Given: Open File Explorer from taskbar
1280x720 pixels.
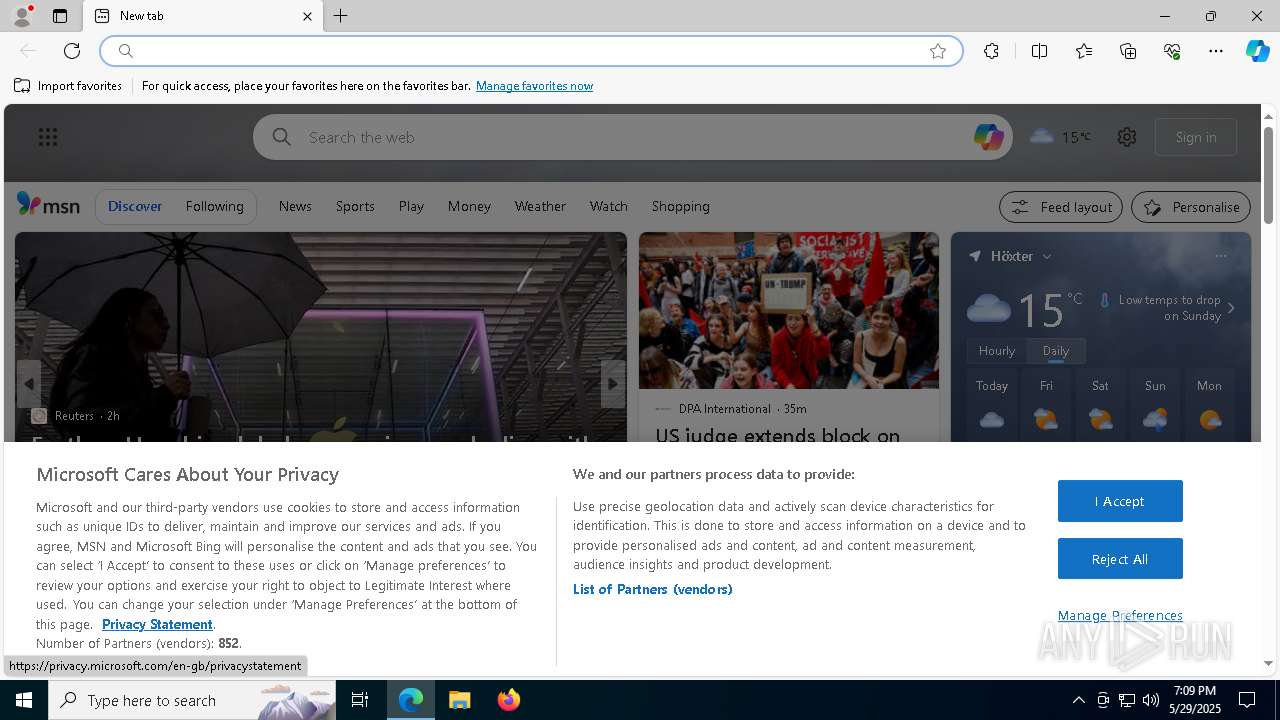Looking at the screenshot, I should [460, 700].
